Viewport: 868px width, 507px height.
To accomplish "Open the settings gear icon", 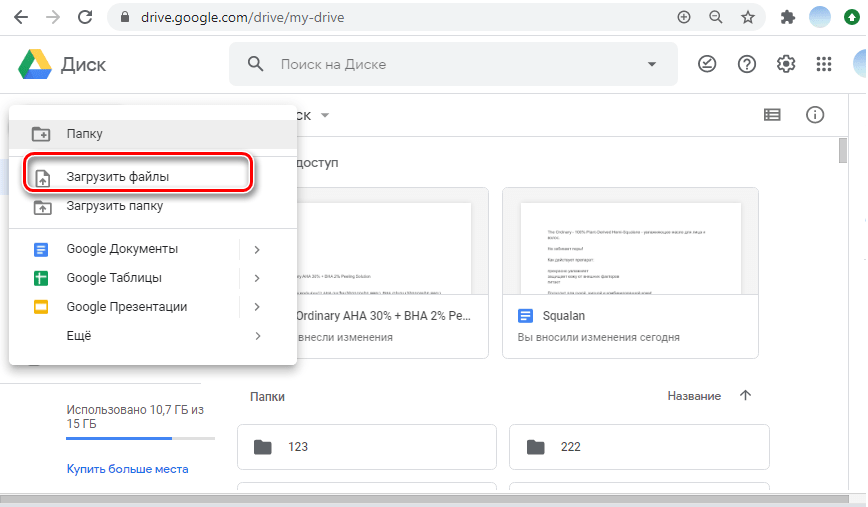I will 786,64.
